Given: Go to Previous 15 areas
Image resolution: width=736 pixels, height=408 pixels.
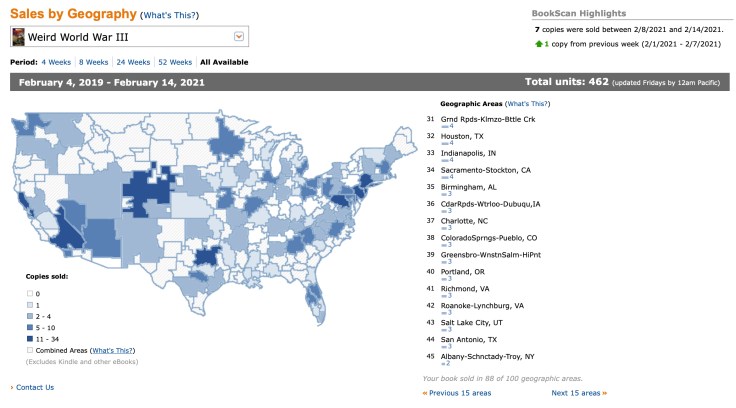Looking at the screenshot, I should [x=457, y=393].
